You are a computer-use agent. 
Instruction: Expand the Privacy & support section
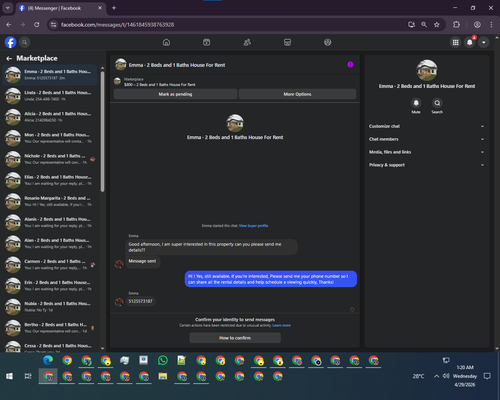click(426, 165)
